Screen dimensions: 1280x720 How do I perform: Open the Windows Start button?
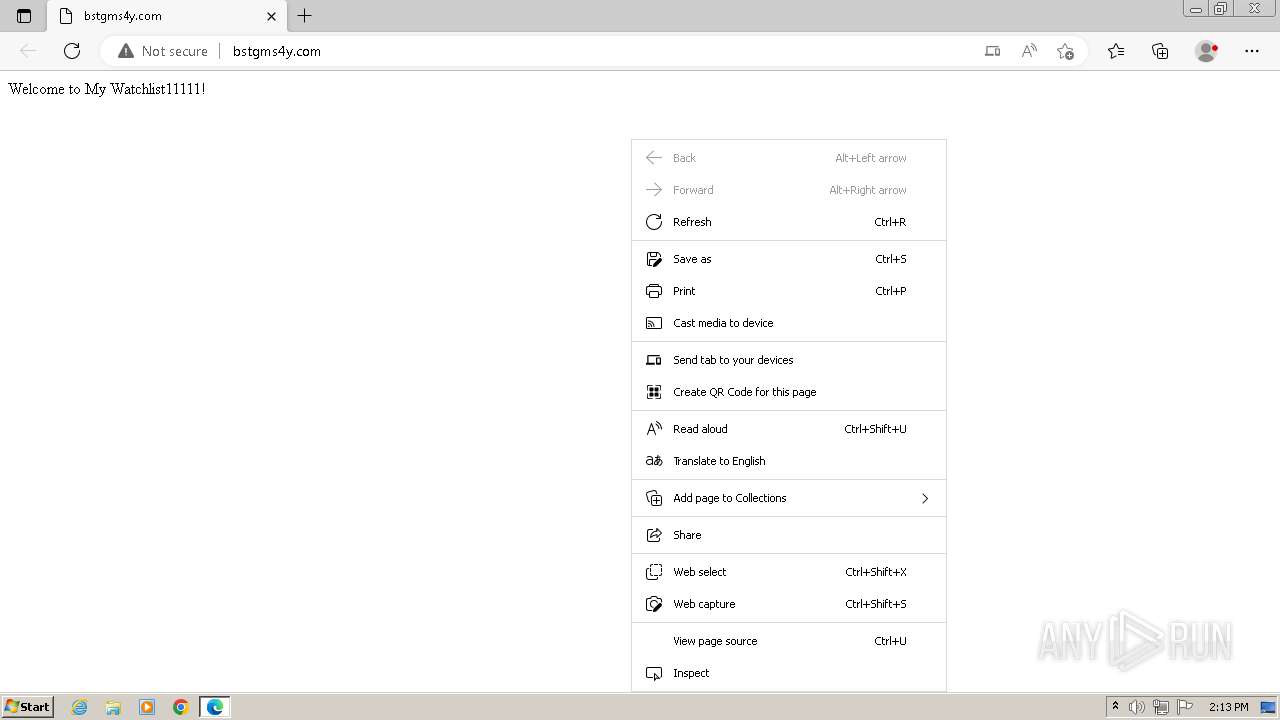point(28,707)
